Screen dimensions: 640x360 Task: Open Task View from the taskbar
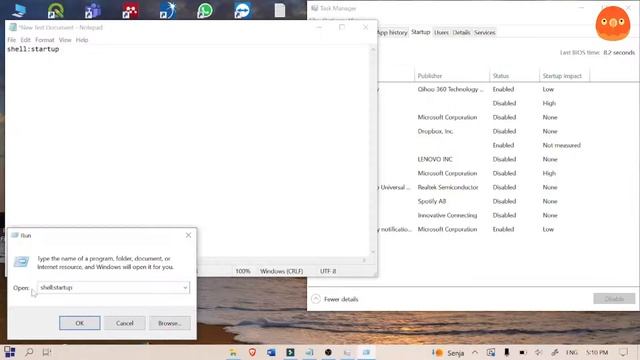47,352
